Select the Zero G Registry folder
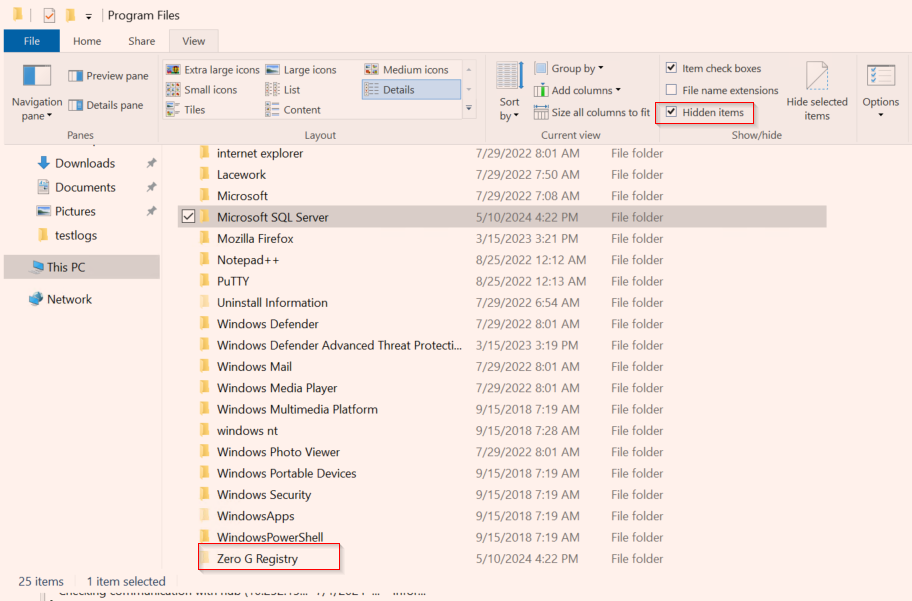The width and height of the screenshot is (912, 601). click(x=257, y=559)
